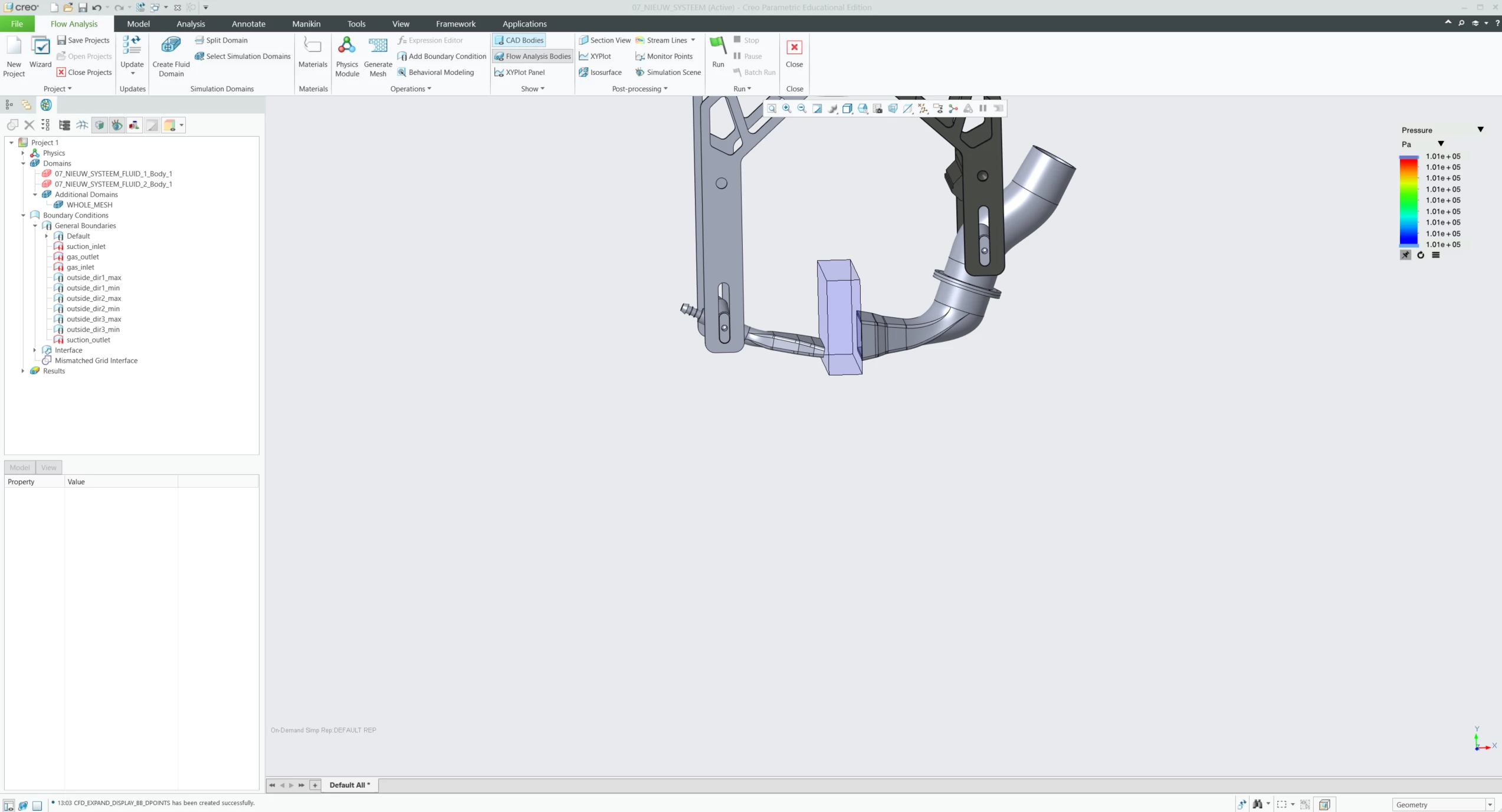The width and height of the screenshot is (1502, 812).
Task: Click Add Boundary Condition button
Action: 441,56
